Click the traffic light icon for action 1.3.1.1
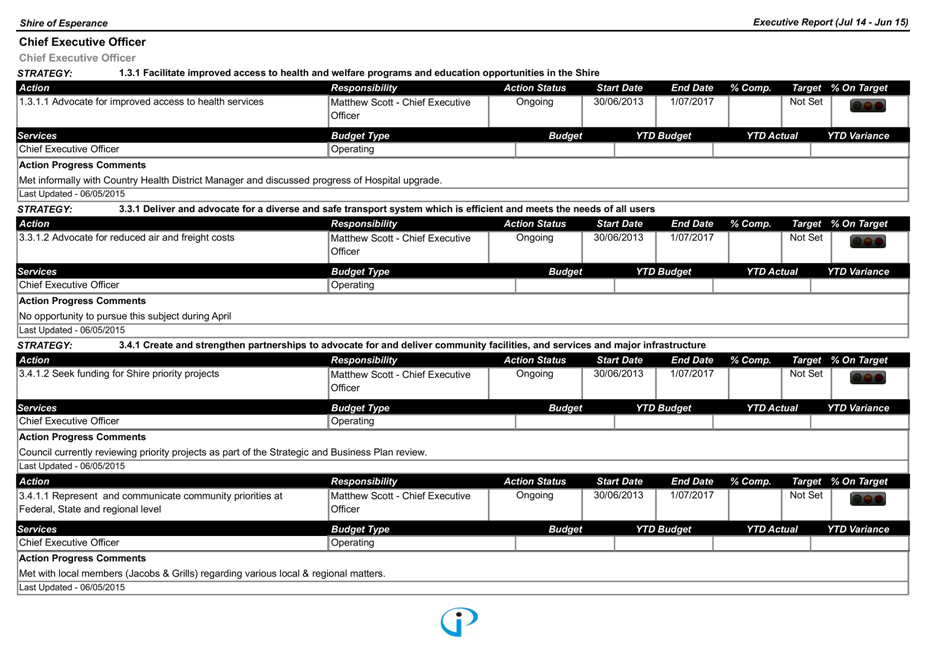928x657 pixels. pos(868,106)
